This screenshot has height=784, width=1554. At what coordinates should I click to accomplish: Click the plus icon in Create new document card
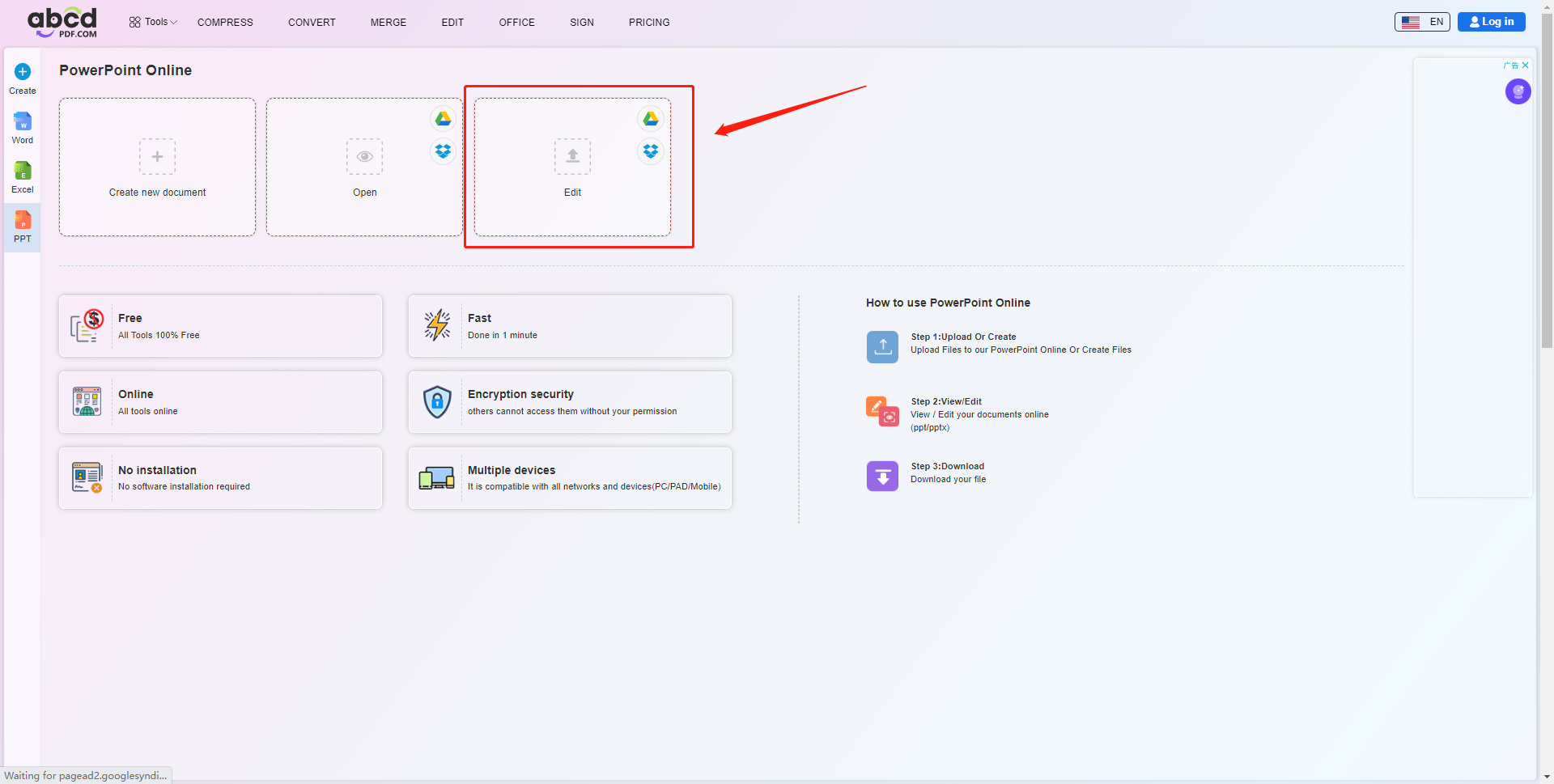pyautogui.click(x=157, y=156)
